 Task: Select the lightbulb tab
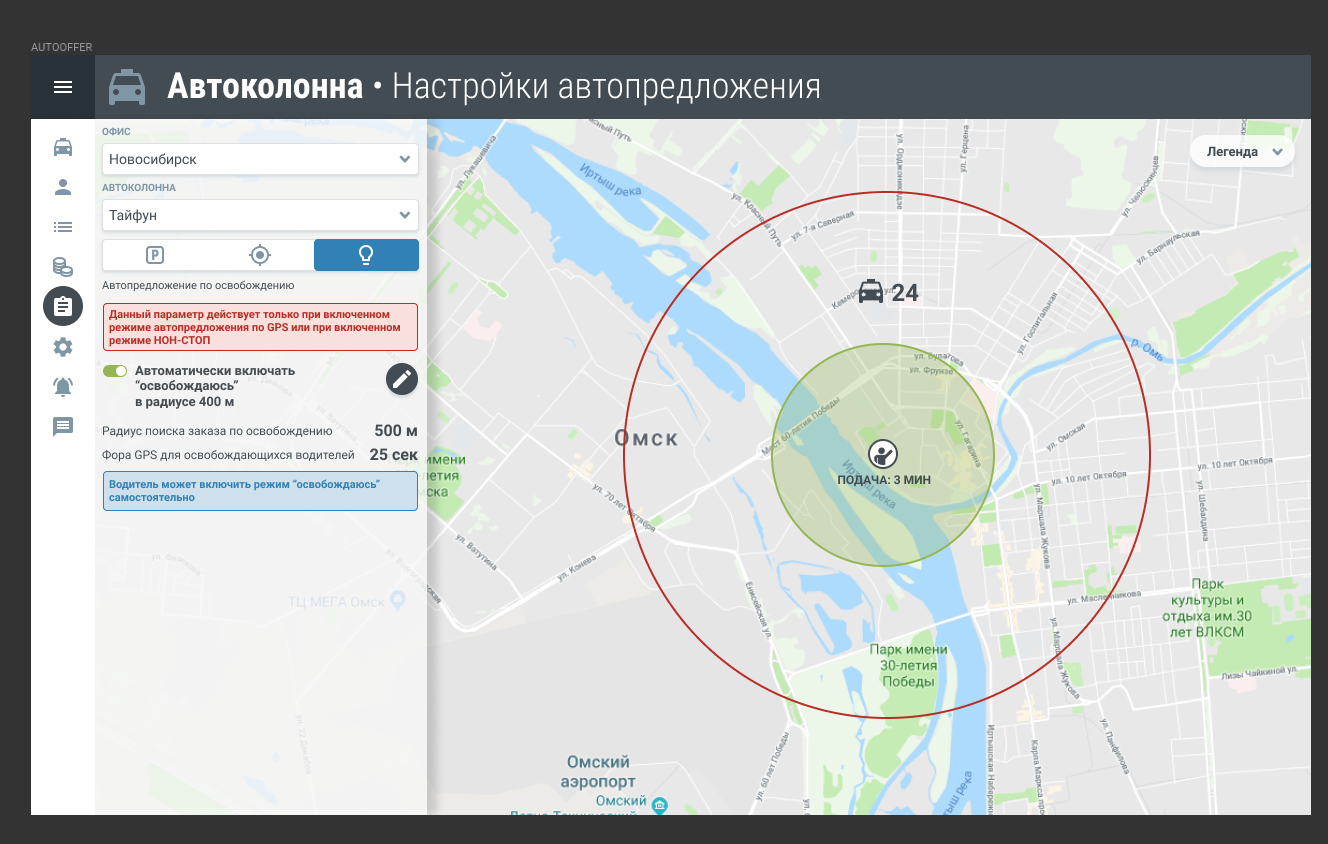(x=366, y=255)
